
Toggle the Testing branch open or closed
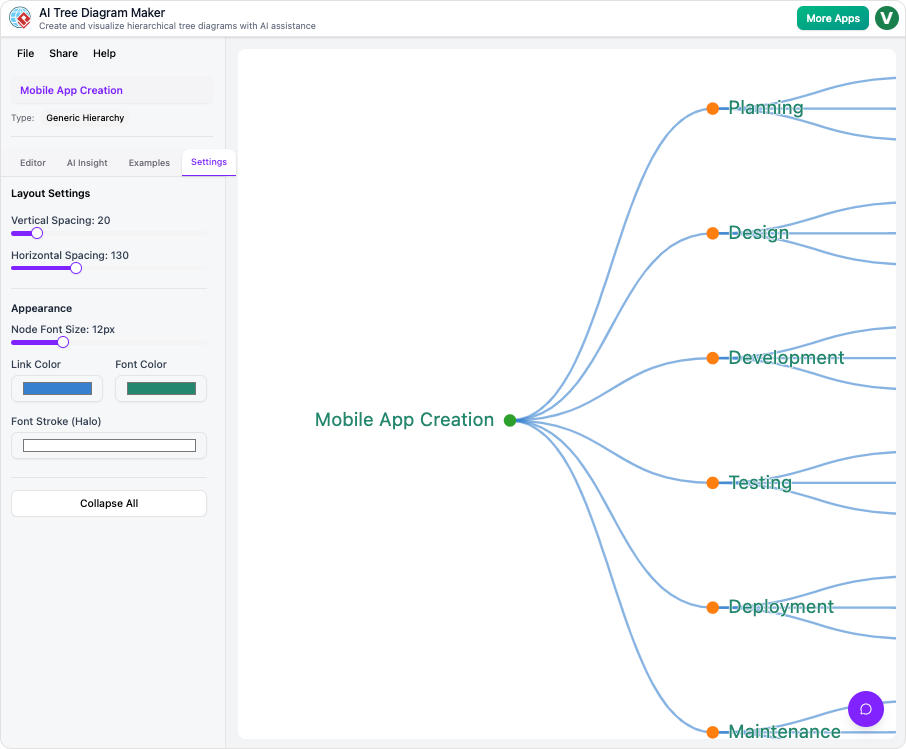click(713, 482)
